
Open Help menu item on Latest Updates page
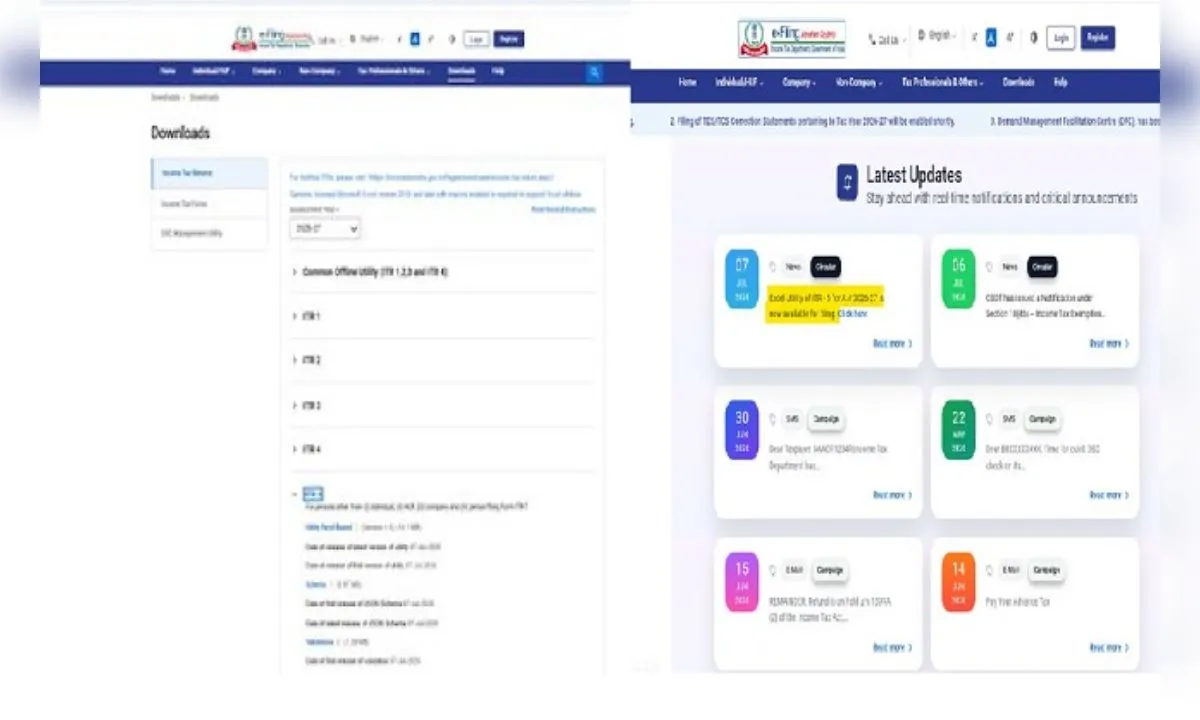pos(1060,82)
